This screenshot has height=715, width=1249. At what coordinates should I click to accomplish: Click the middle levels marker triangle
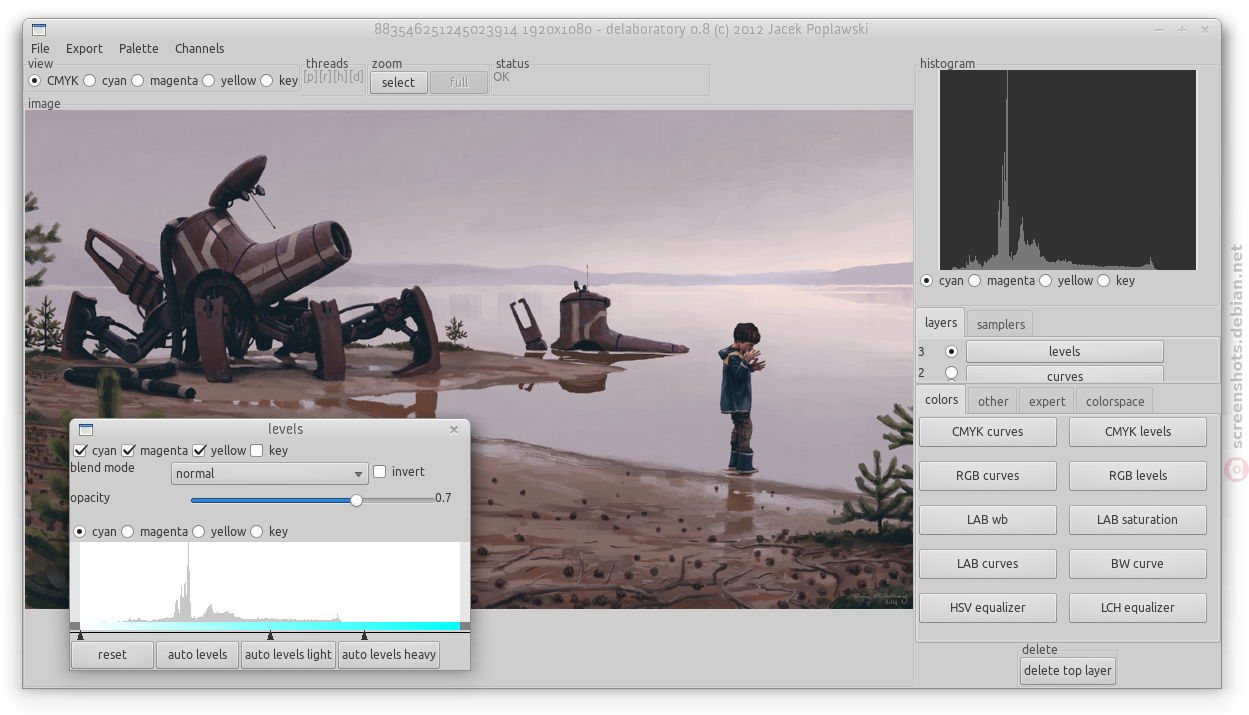click(270, 635)
